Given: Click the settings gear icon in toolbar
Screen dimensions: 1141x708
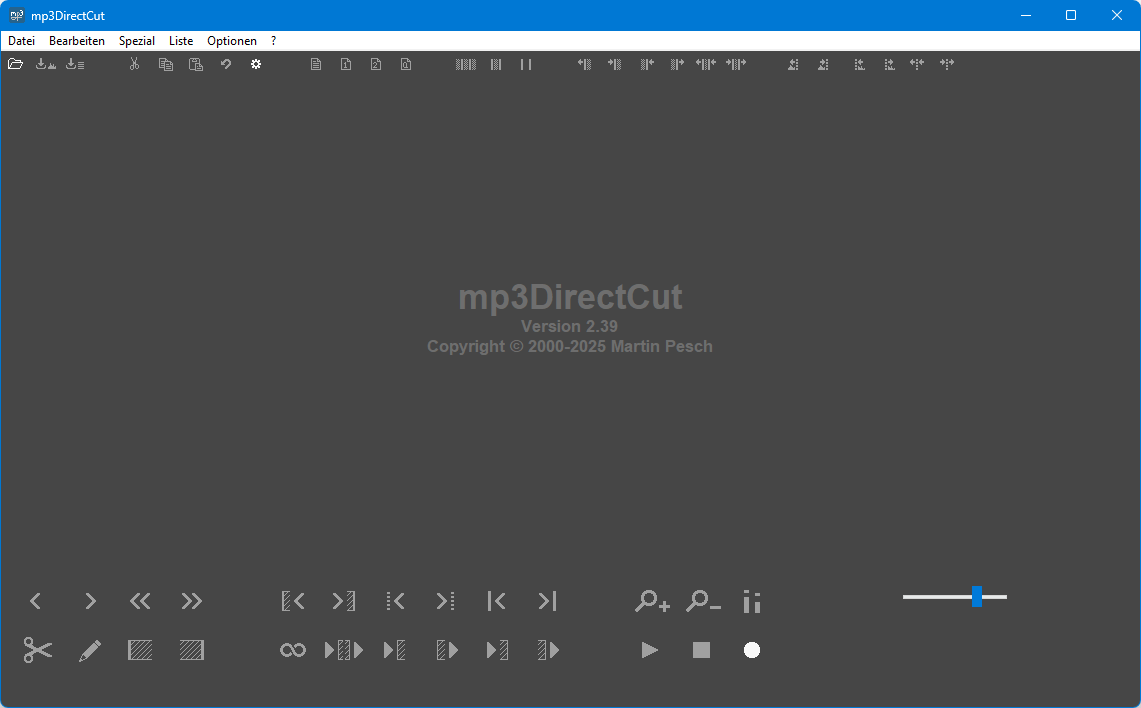Looking at the screenshot, I should pos(256,64).
